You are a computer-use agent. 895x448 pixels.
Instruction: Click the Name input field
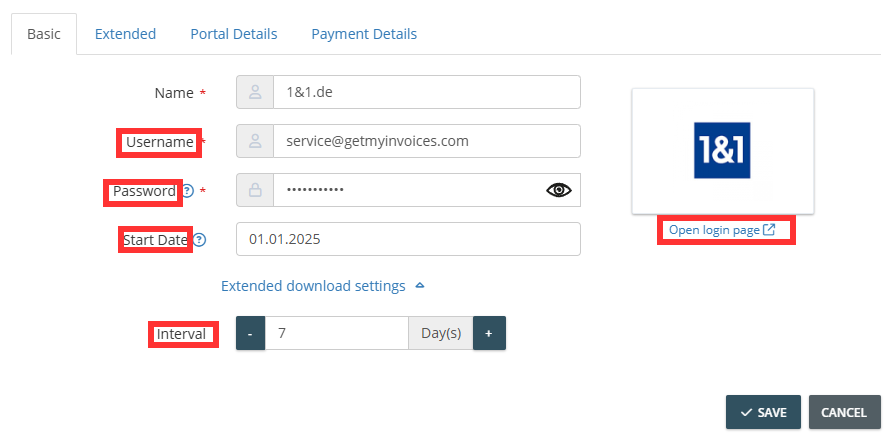[426, 92]
